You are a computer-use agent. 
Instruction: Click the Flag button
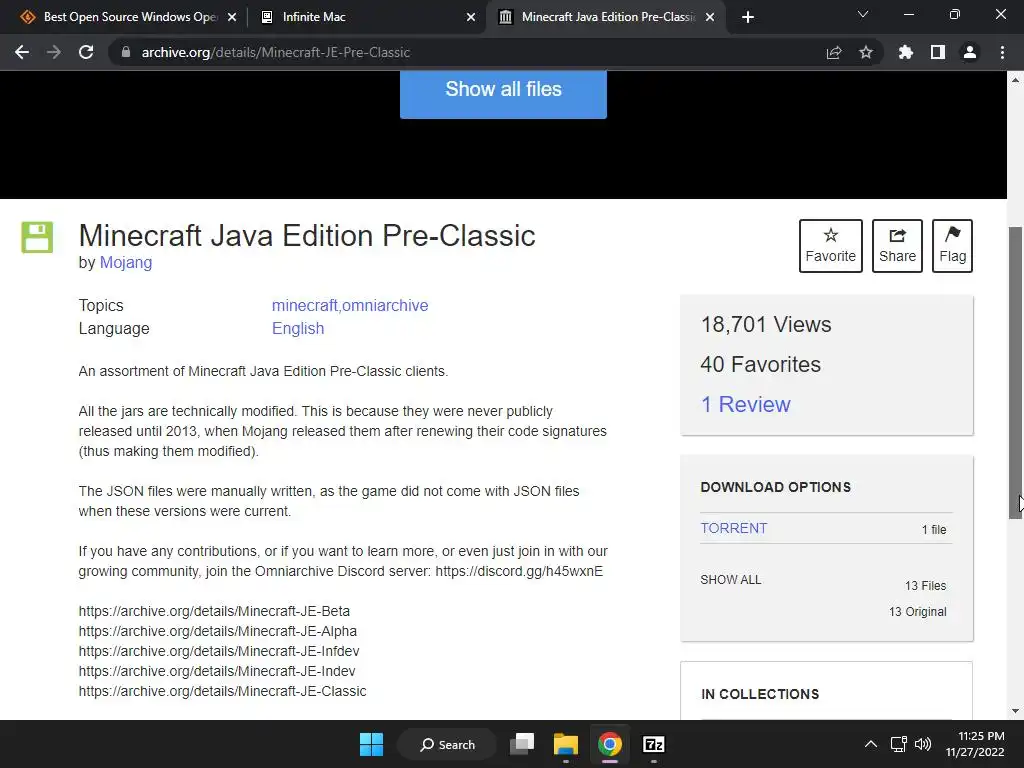pyautogui.click(x=952, y=246)
